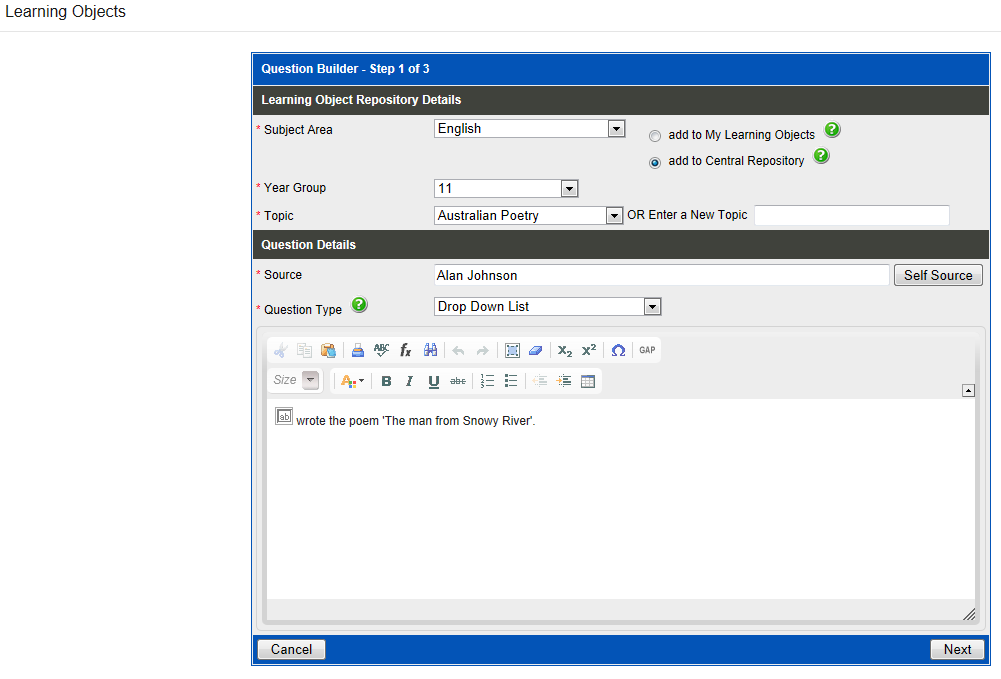Click the binoculars Find icon
1001x679 pixels.
431,350
